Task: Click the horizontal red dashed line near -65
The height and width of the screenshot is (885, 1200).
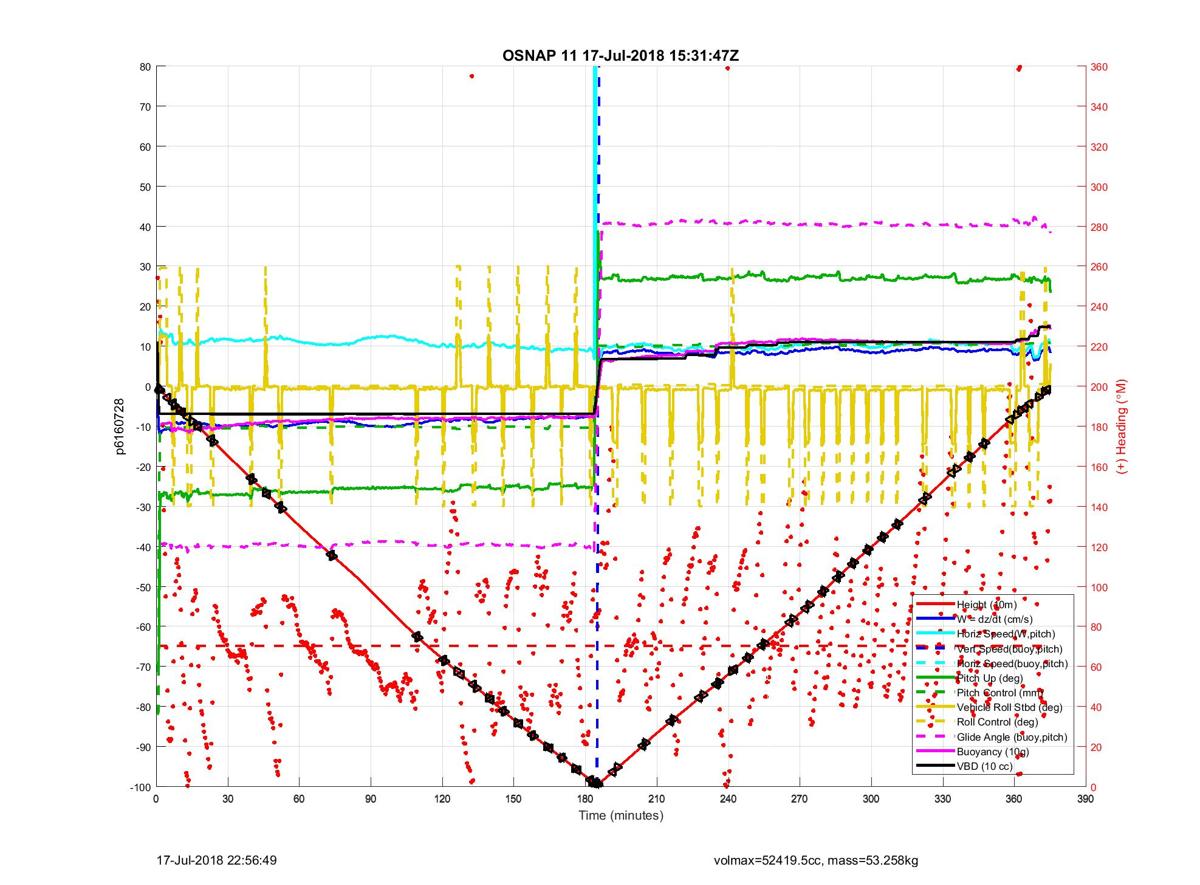Action: (620, 646)
